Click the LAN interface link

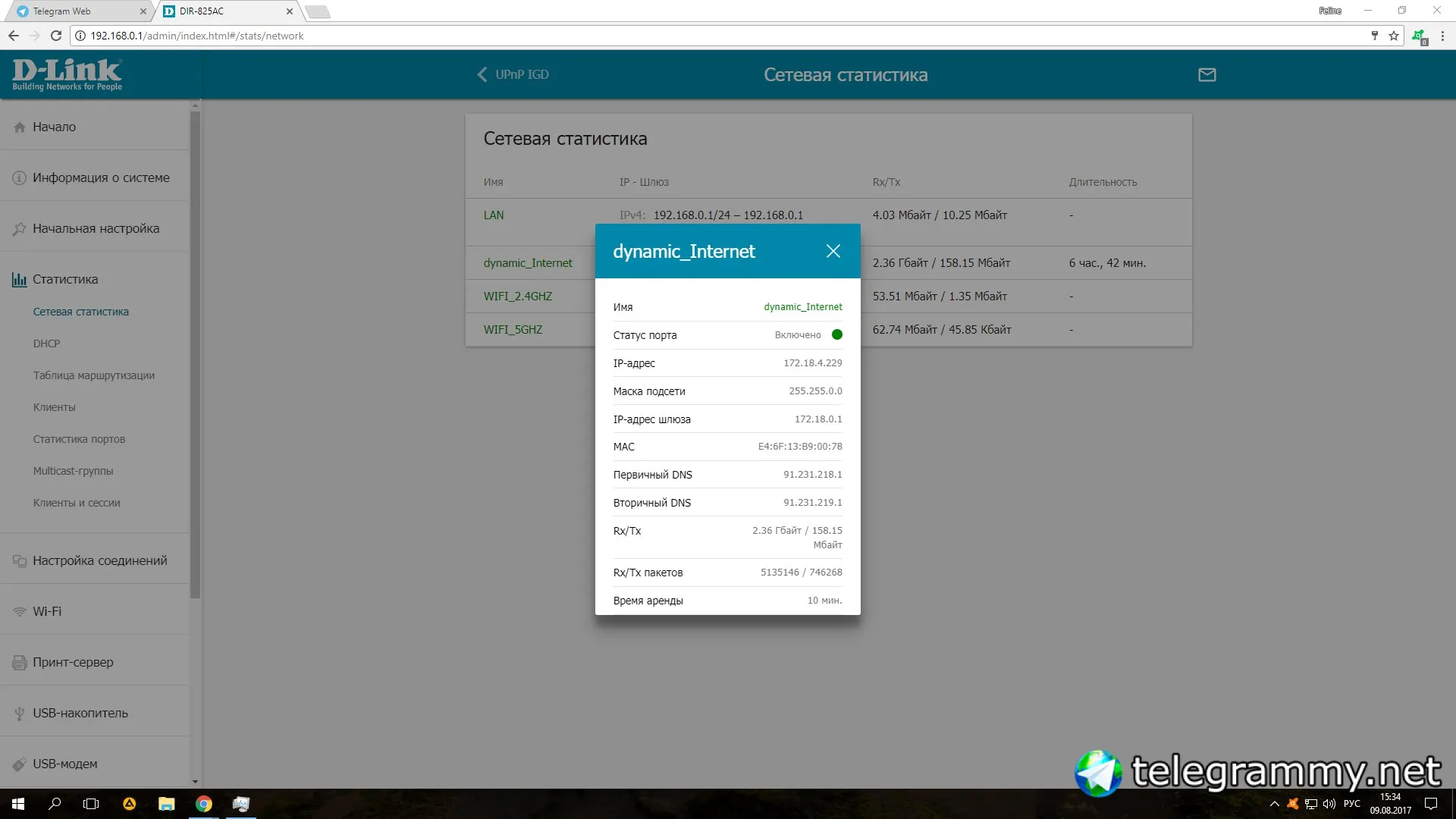click(x=494, y=215)
